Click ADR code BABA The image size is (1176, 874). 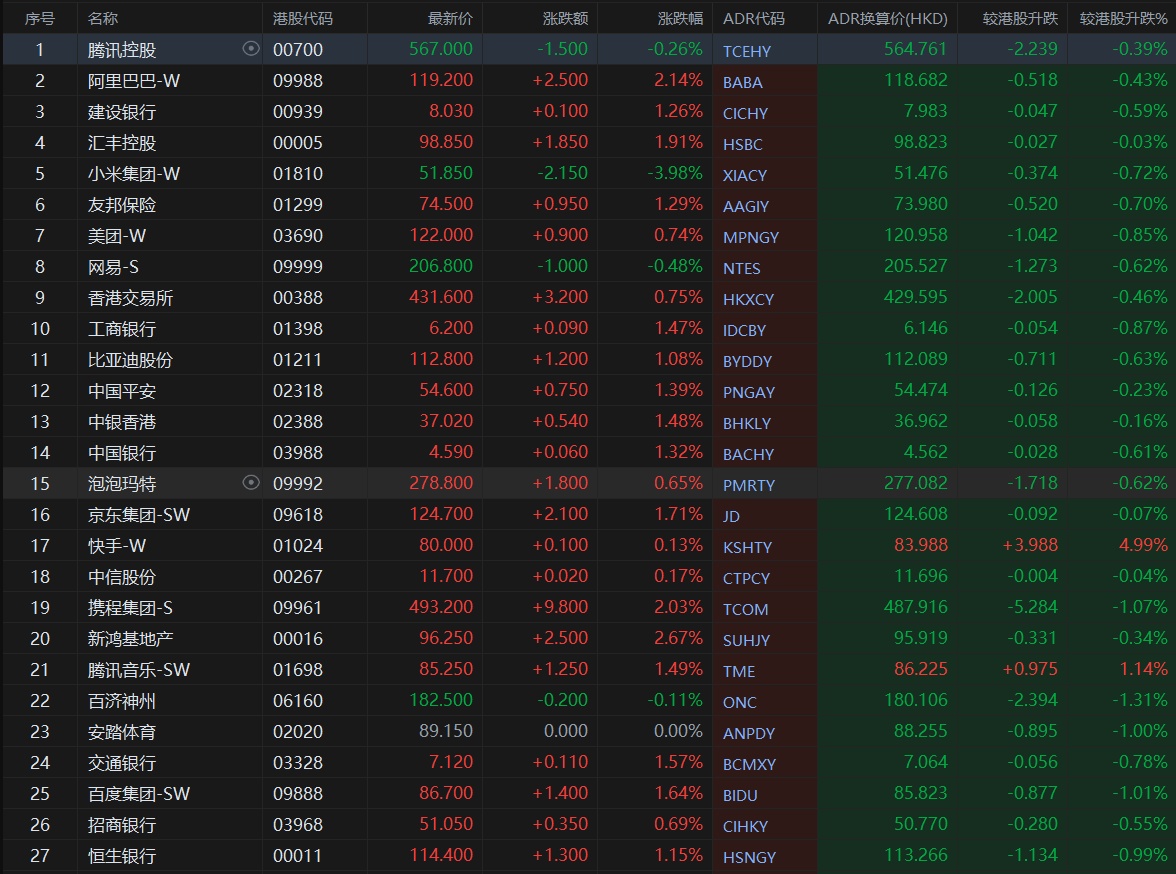click(742, 82)
